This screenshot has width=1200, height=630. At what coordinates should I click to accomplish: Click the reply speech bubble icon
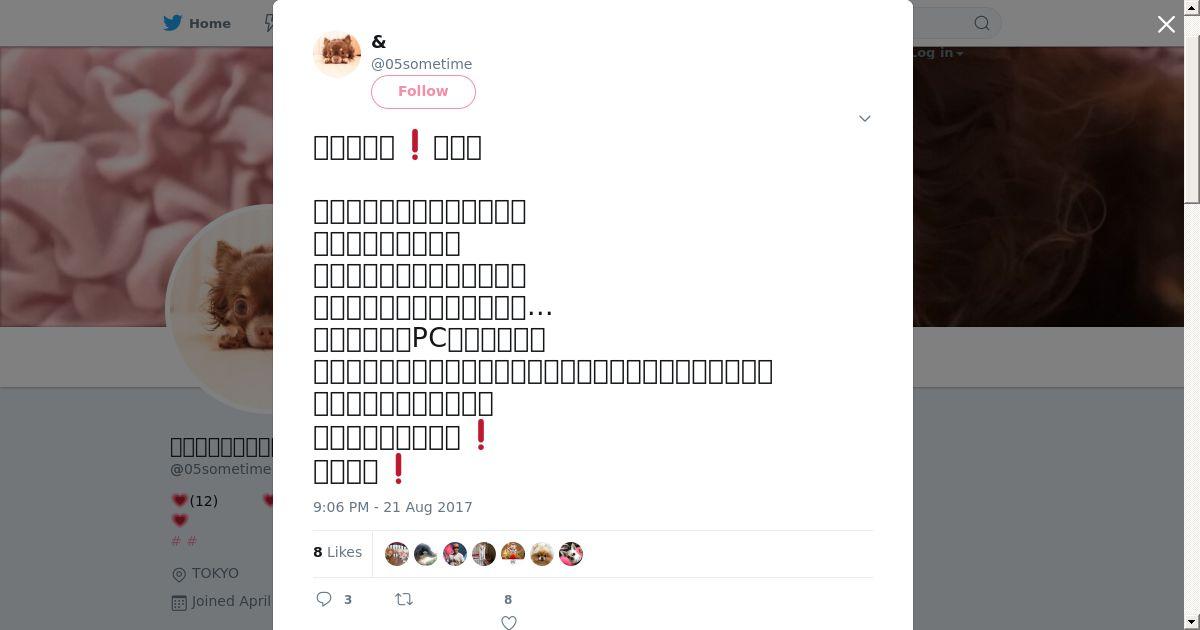[x=324, y=599]
